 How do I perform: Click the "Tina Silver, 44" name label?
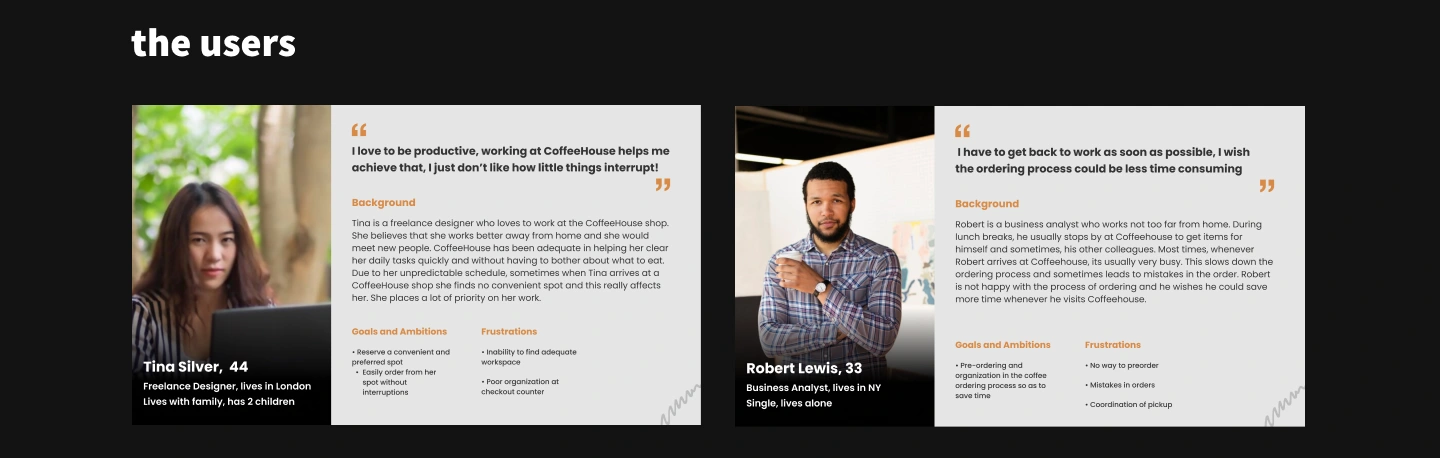tap(196, 367)
